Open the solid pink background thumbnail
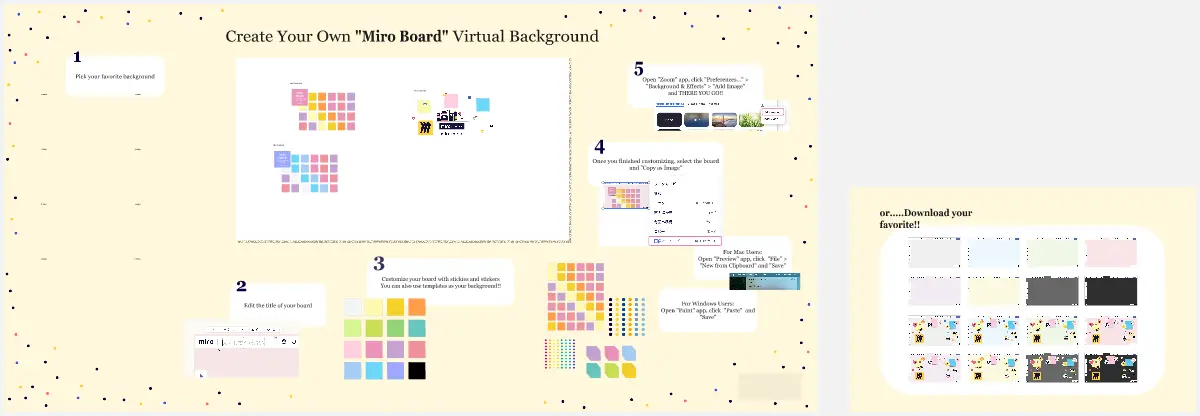 click(x=1111, y=252)
